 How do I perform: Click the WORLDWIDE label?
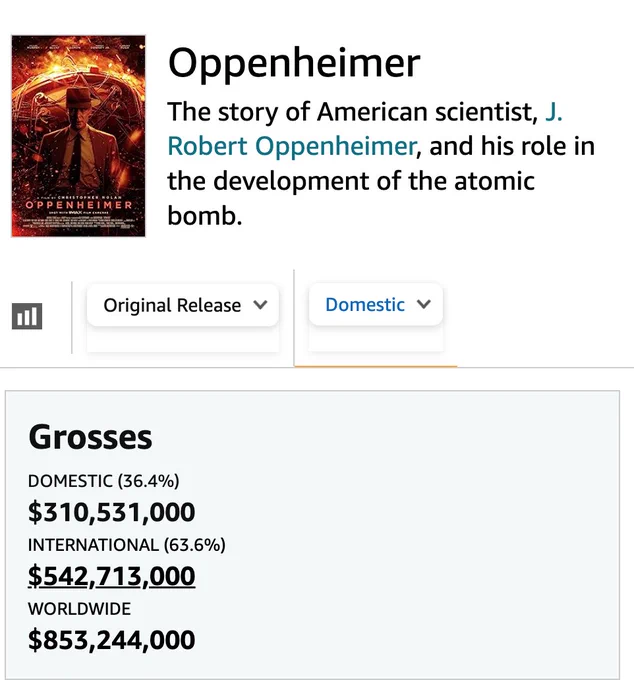pos(79,609)
